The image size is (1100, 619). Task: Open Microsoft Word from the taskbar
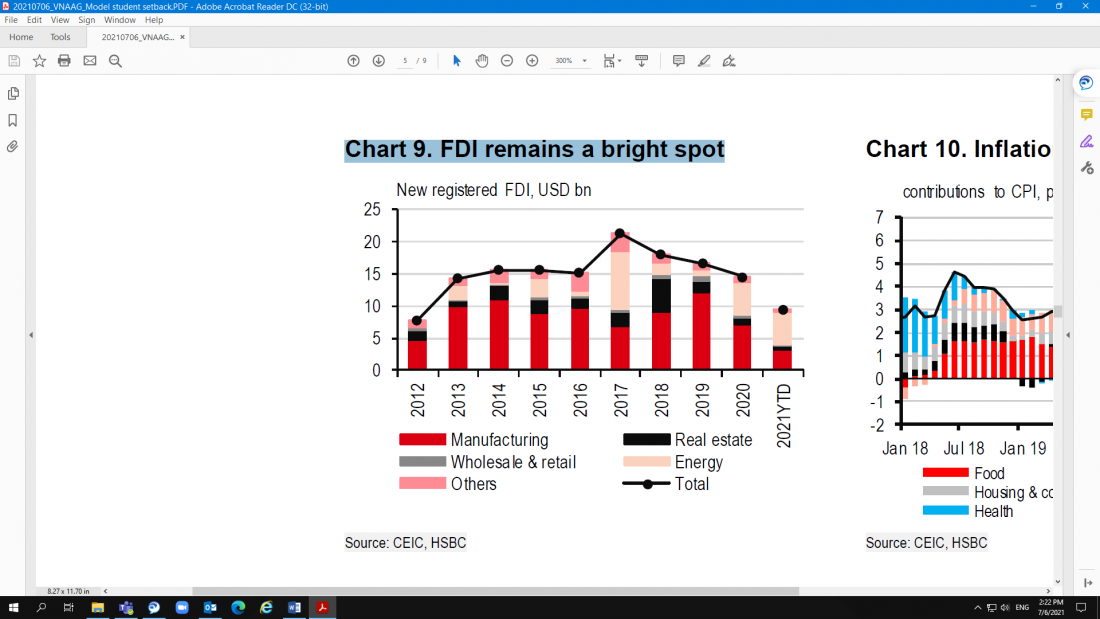295,607
